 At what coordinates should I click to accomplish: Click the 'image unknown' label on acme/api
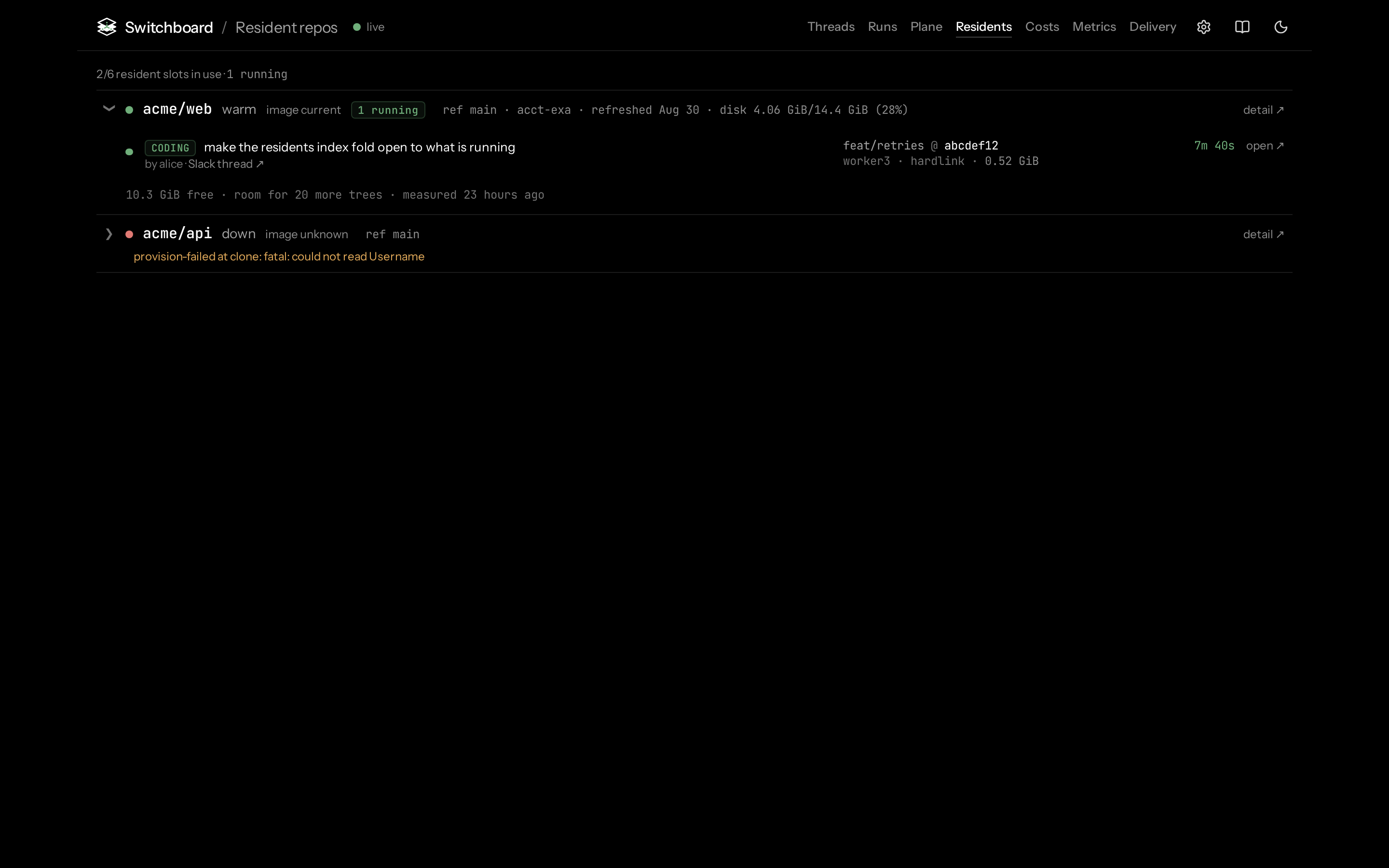click(x=307, y=234)
